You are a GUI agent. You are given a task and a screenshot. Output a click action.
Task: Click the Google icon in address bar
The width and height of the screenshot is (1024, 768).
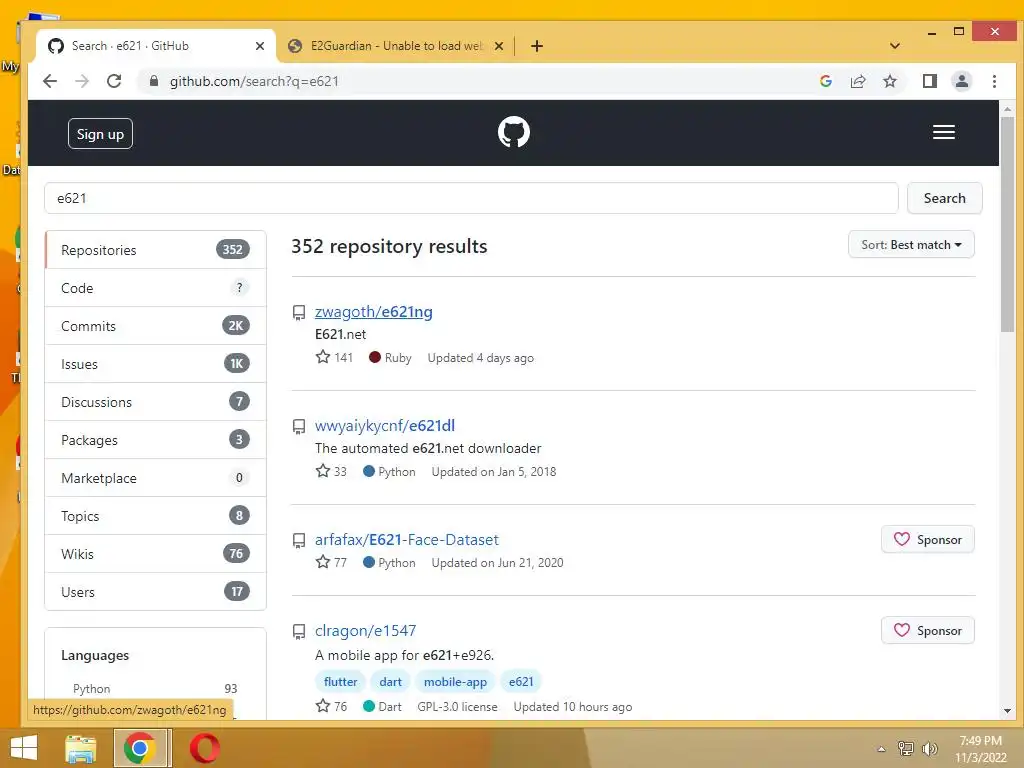(x=825, y=81)
